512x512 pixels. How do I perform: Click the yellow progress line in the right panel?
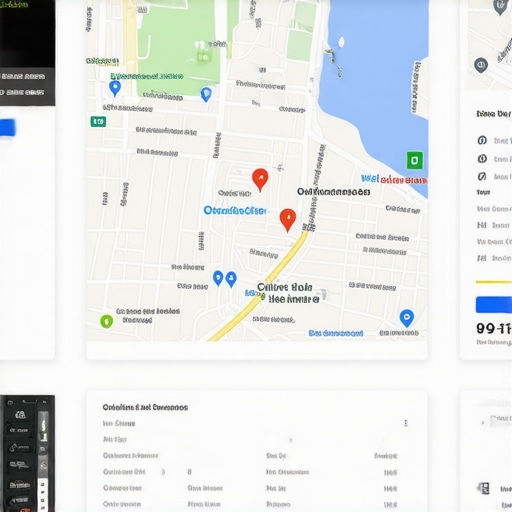pos(494,282)
